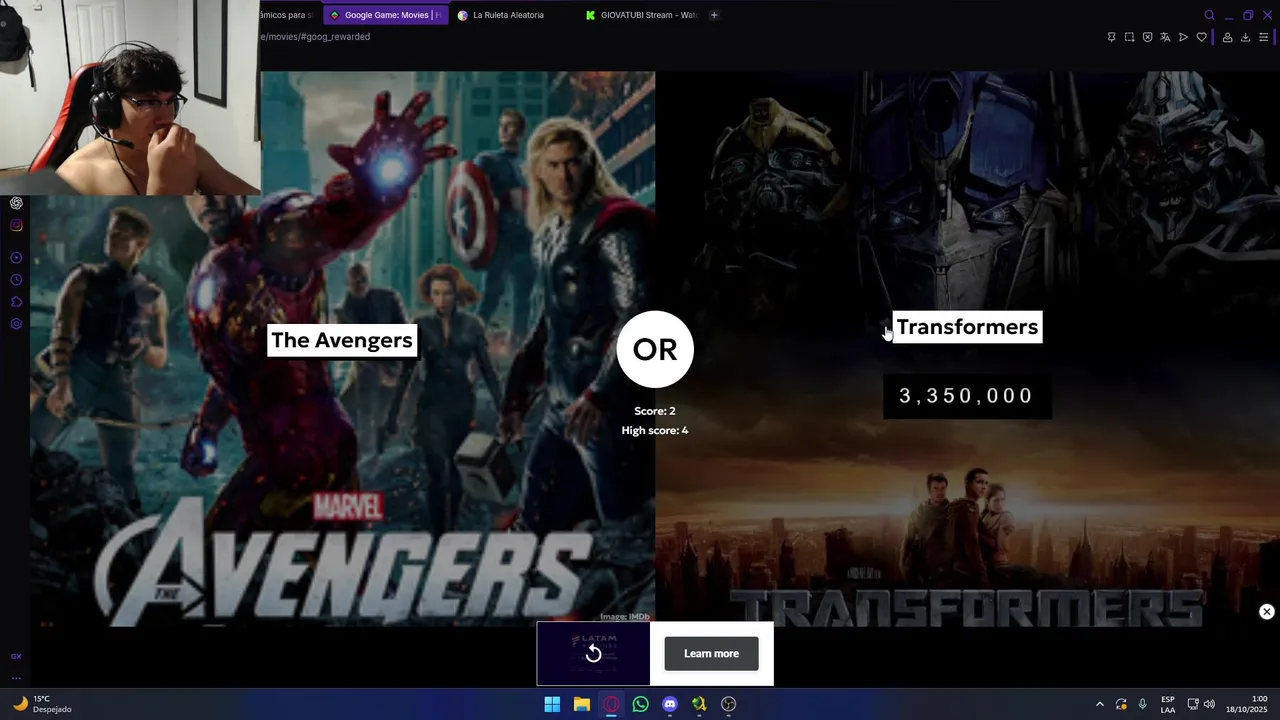Open the GX Control sidebar icon

tap(16, 656)
